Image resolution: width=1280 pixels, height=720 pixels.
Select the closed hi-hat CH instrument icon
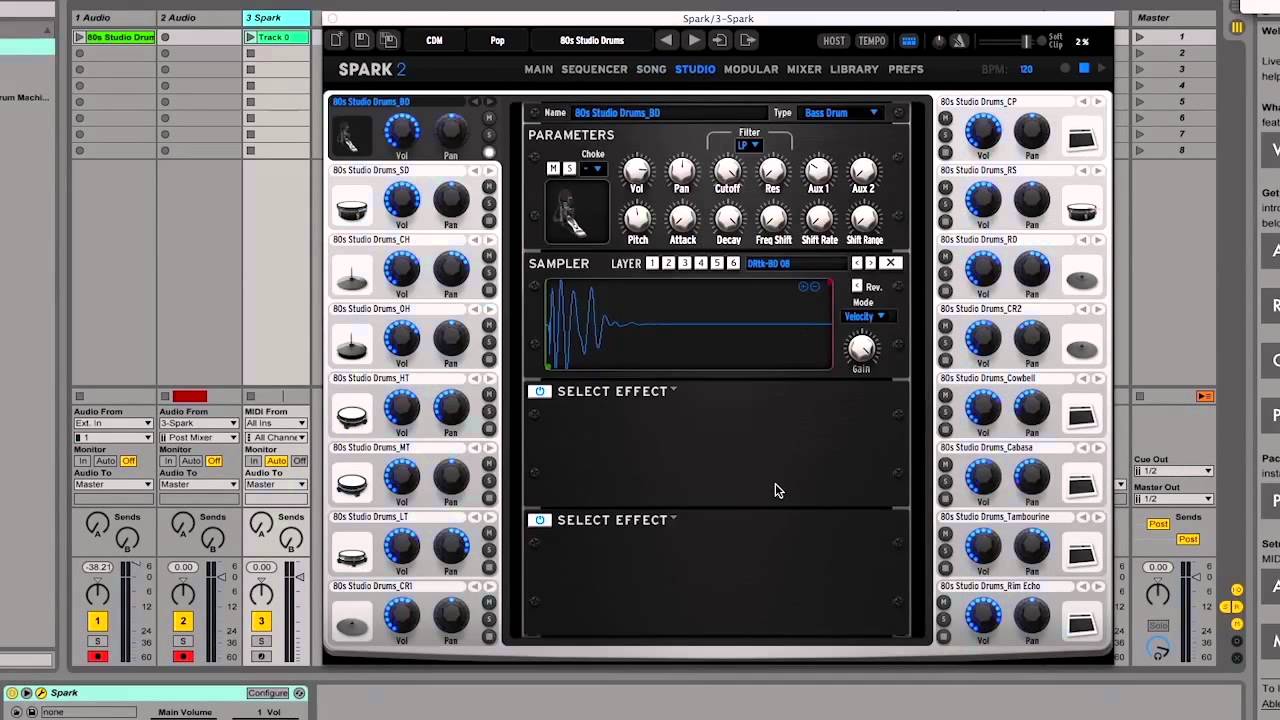click(x=352, y=276)
